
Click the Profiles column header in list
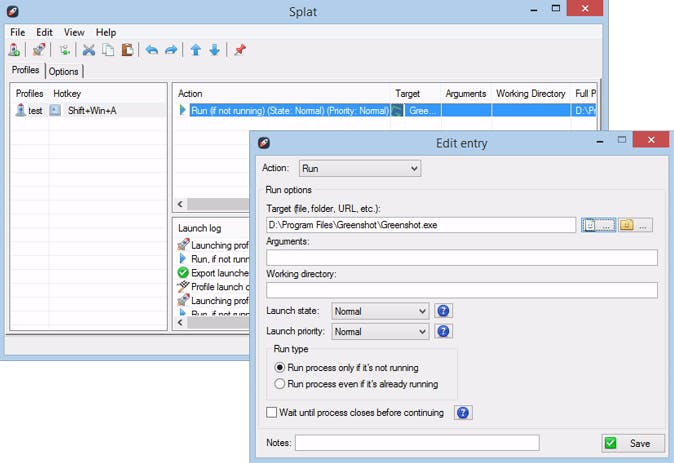[30, 94]
